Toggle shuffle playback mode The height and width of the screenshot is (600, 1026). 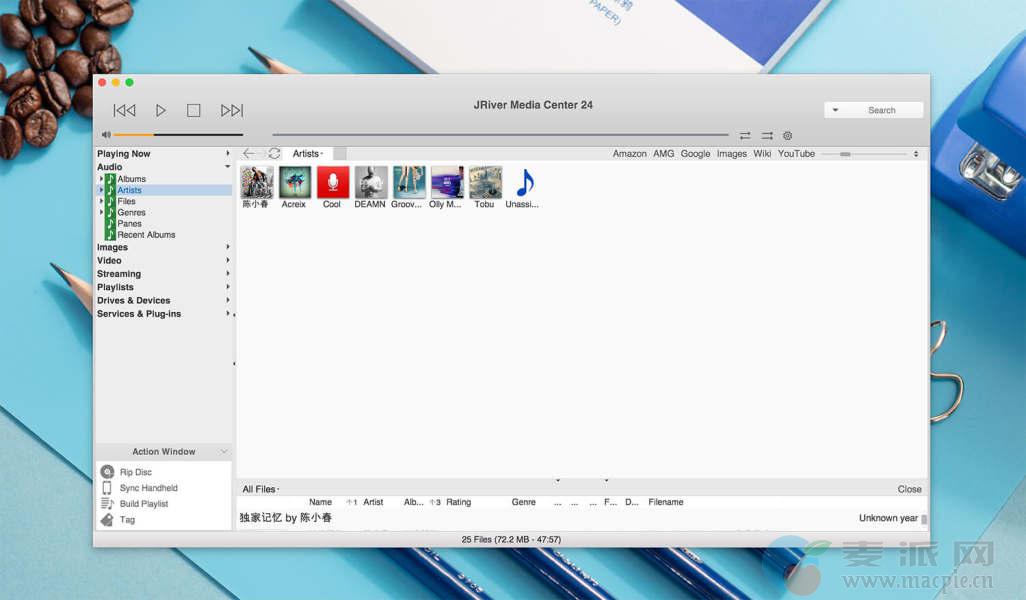point(767,136)
